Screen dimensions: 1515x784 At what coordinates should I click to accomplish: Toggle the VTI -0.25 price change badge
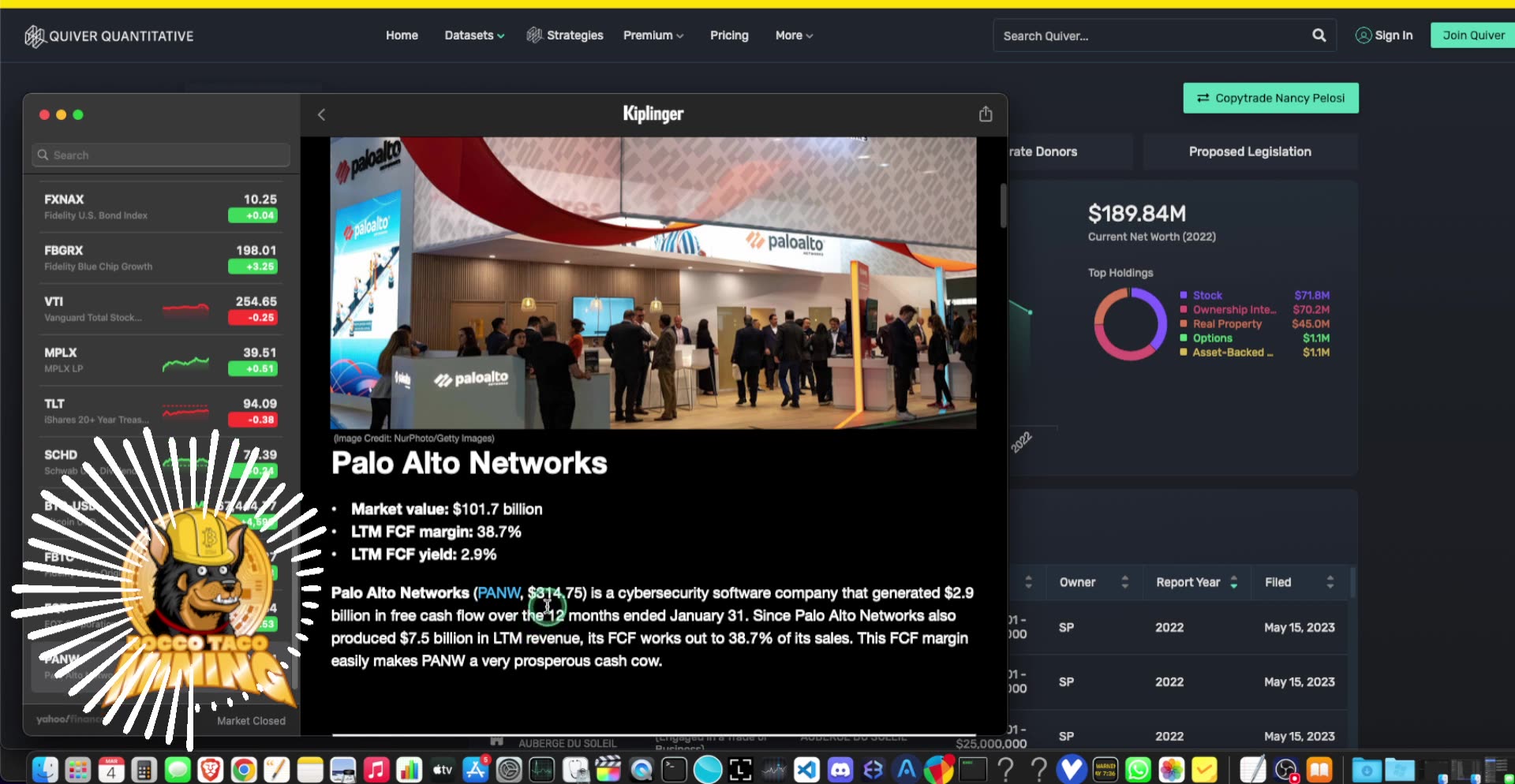pyautogui.click(x=252, y=318)
